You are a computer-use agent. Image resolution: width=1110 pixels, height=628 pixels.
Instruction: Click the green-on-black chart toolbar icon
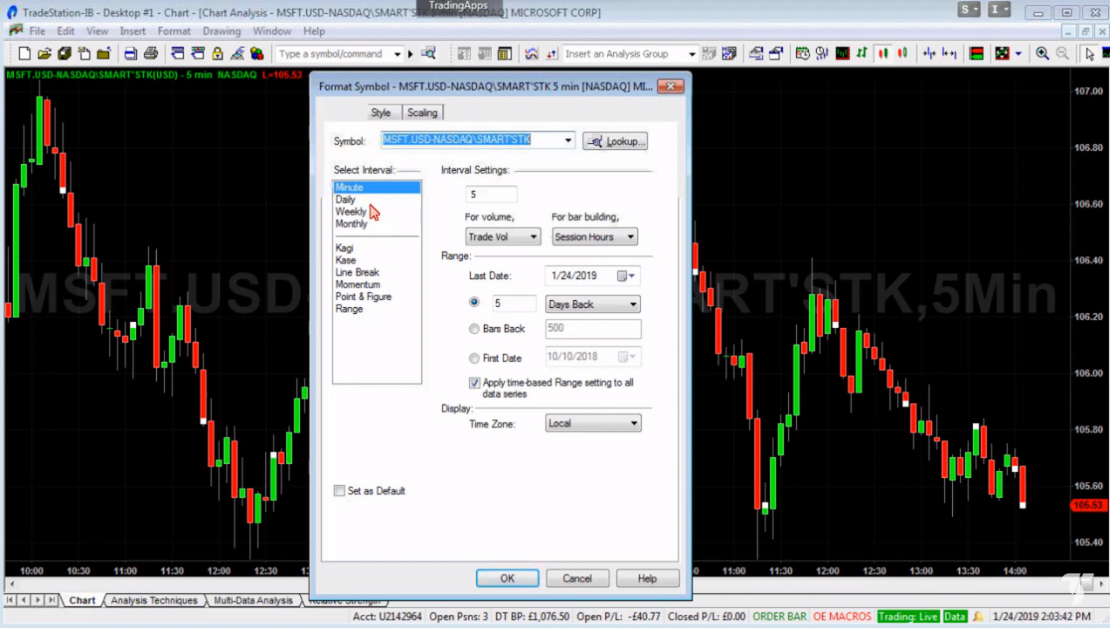[x=842, y=54]
